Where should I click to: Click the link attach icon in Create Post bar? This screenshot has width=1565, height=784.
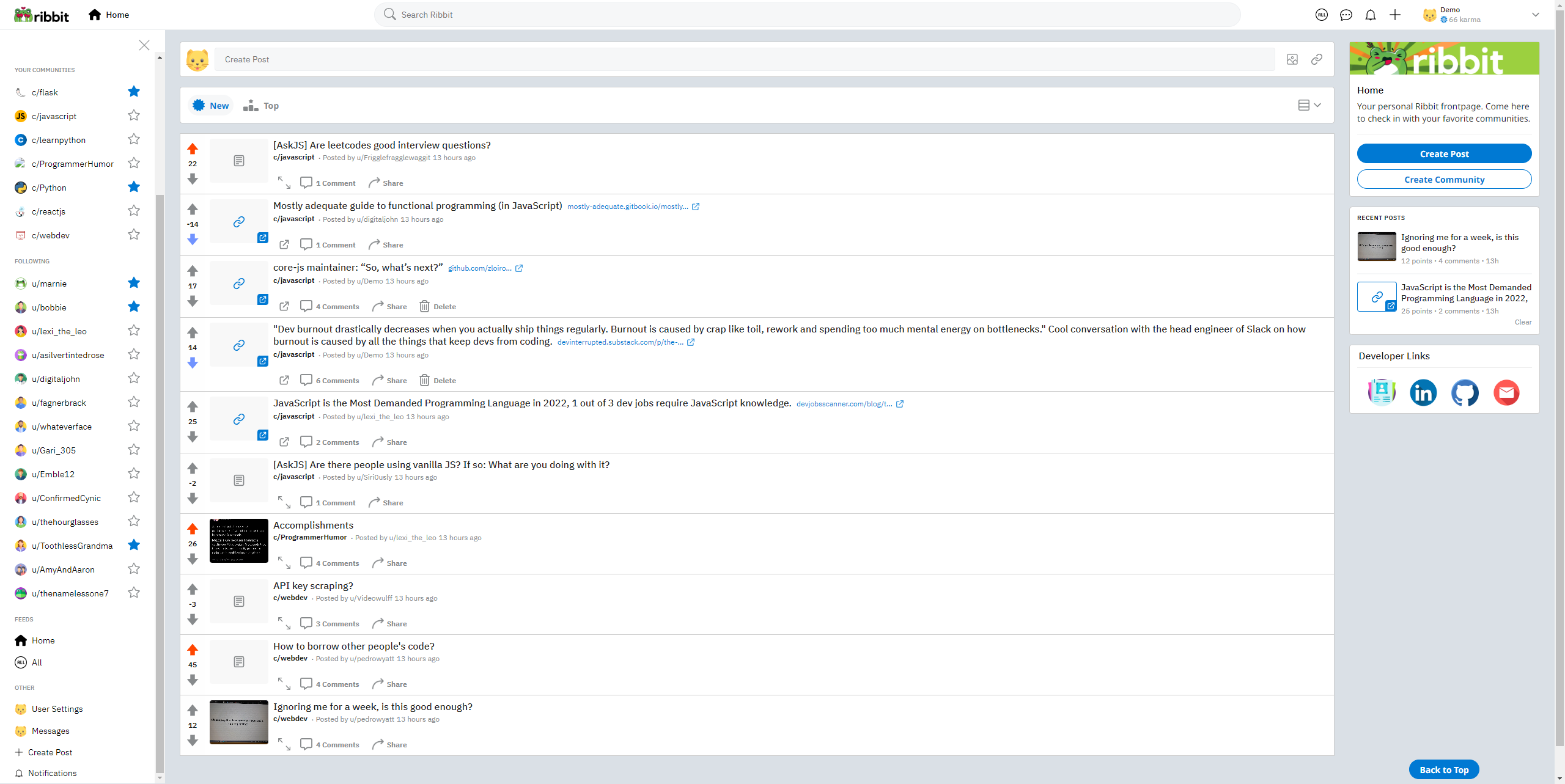[1316, 59]
